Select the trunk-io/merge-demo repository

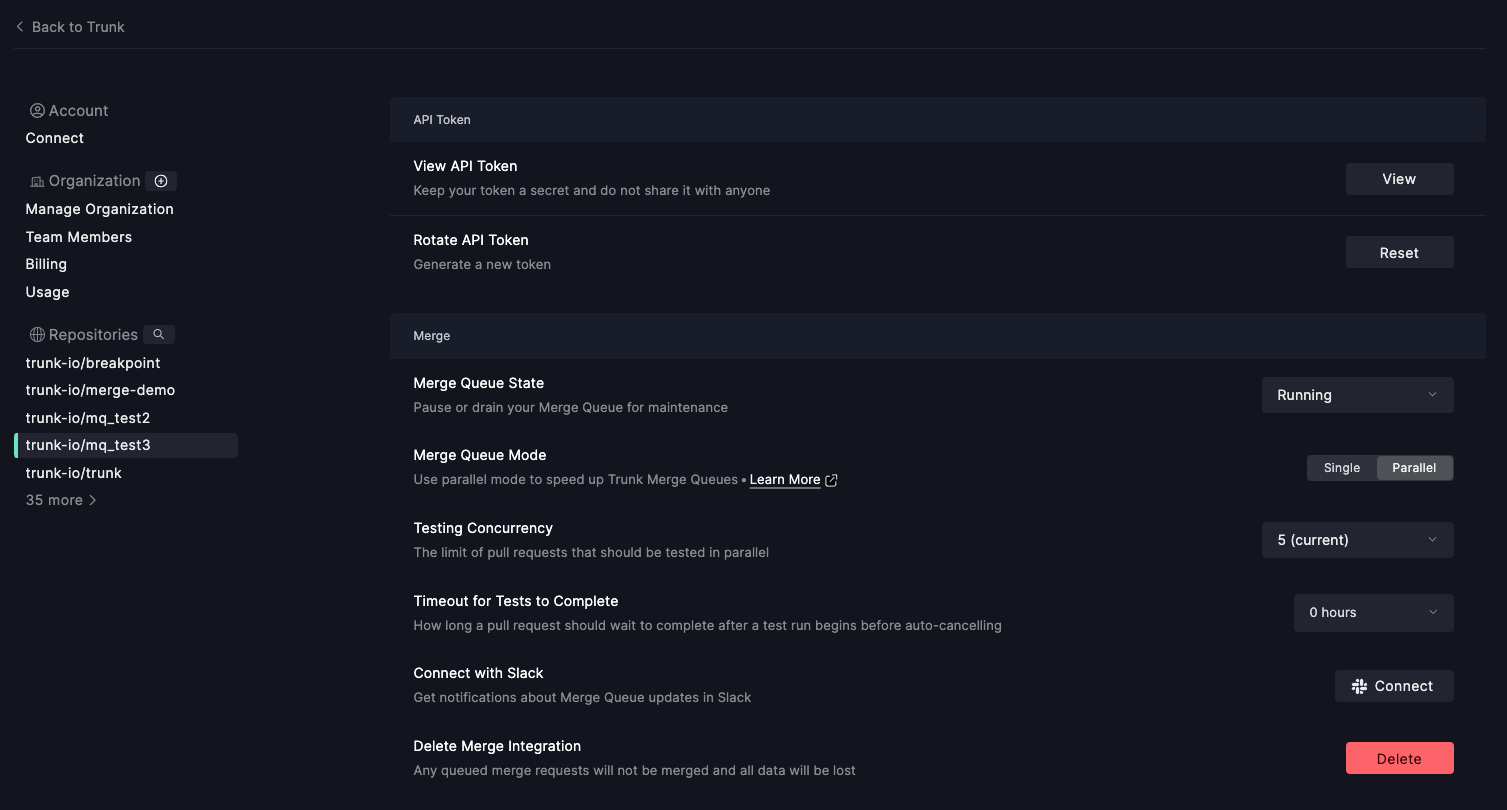click(x=100, y=390)
